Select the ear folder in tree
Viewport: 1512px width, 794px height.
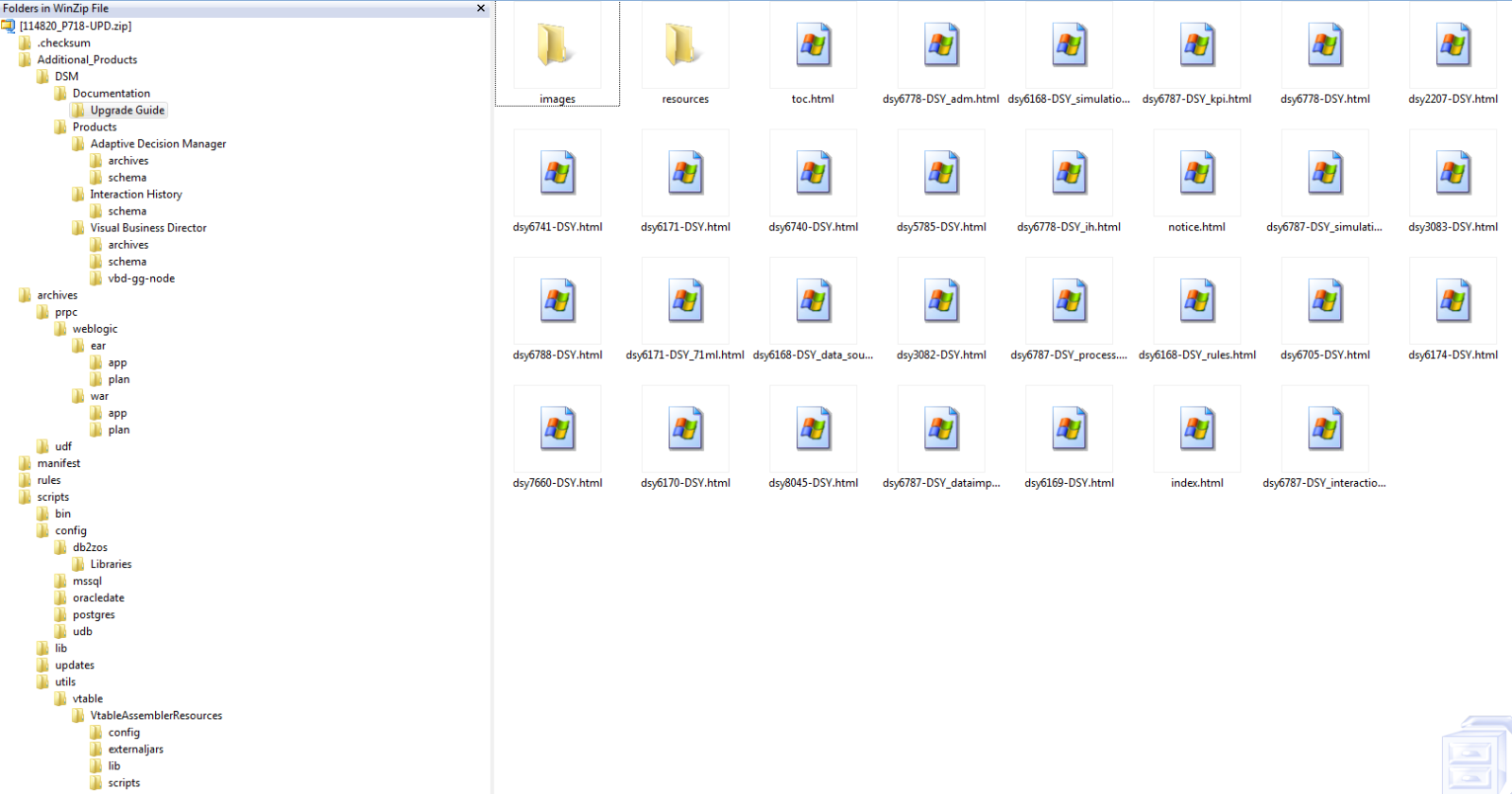pyautogui.click(x=98, y=346)
